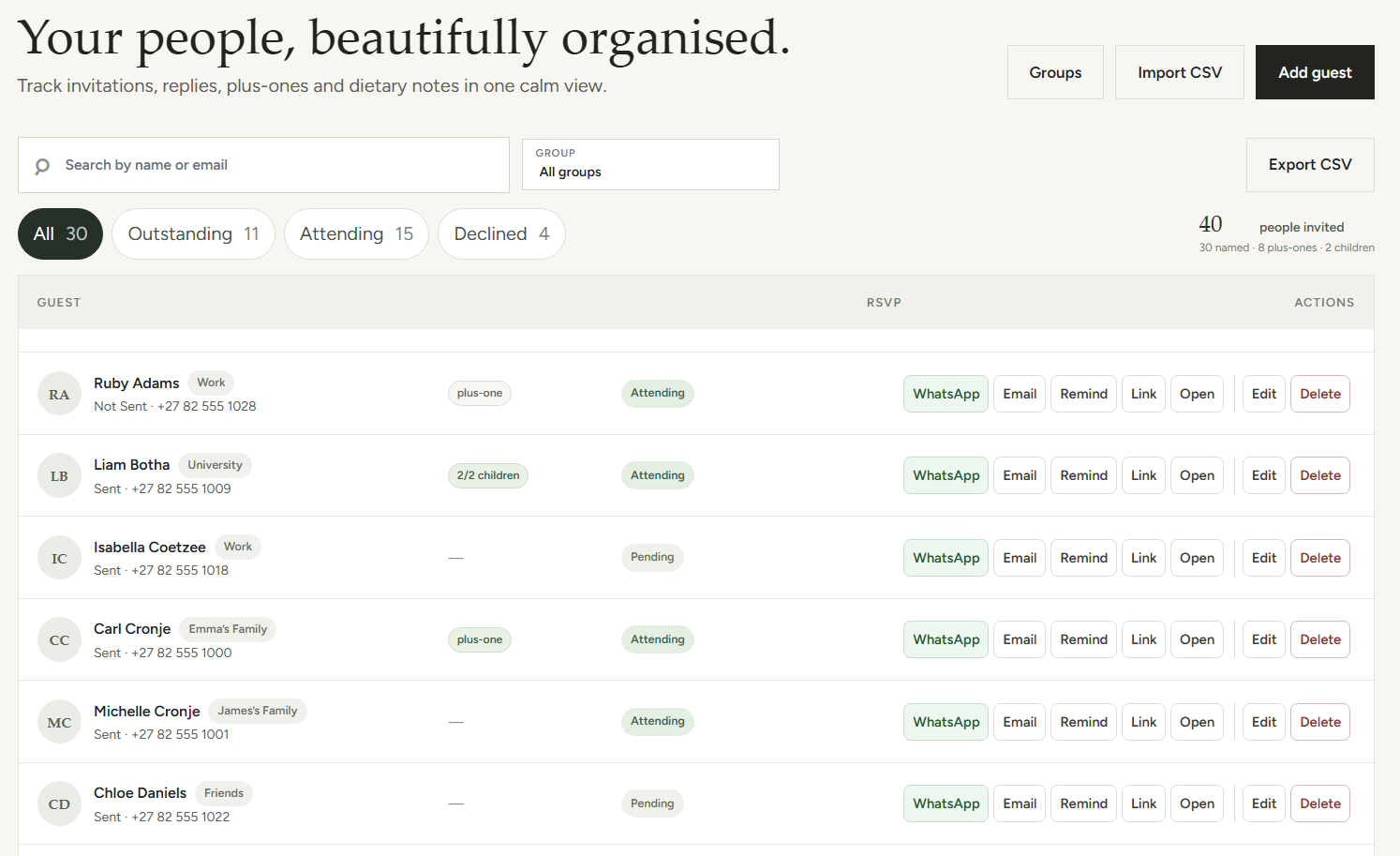This screenshot has width=1400, height=856.
Task: Select Liam Botha's LB avatar
Action: tap(59, 476)
